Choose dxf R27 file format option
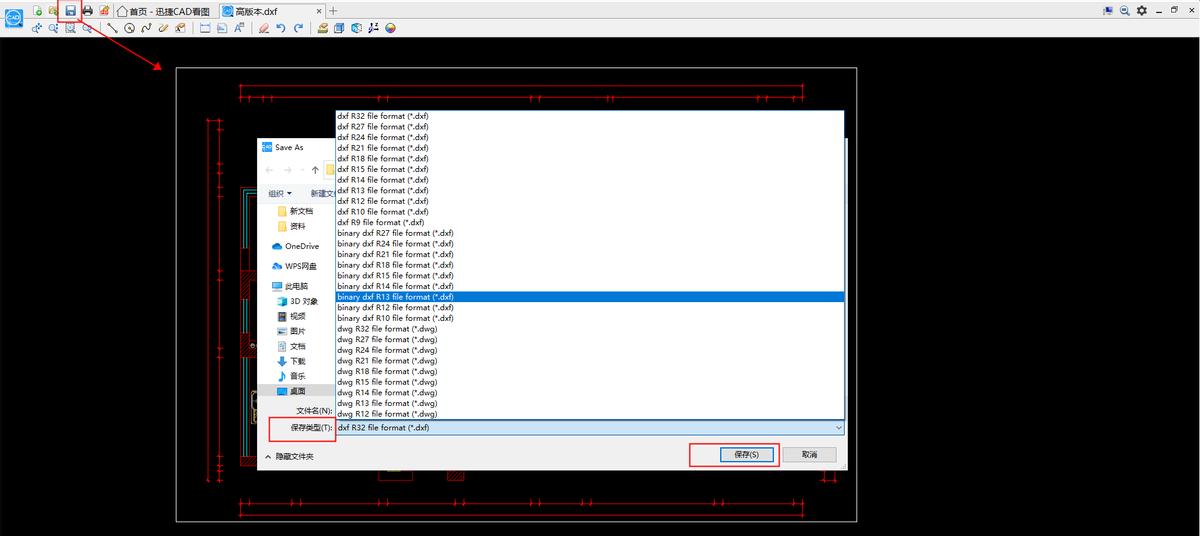 590,127
